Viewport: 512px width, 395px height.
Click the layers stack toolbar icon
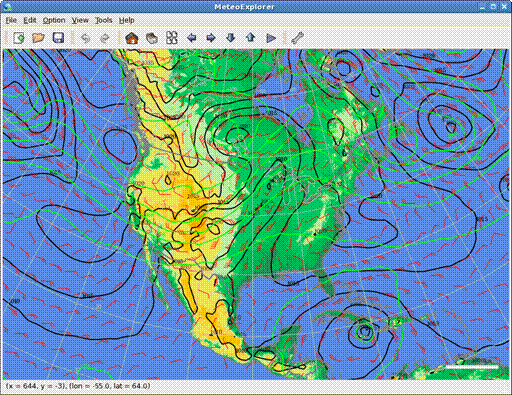point(152,38)
